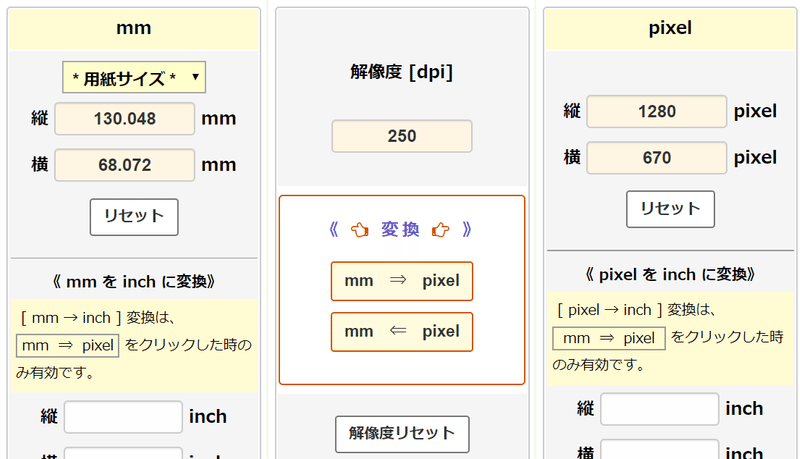Click the 《 mm を inch に変換》 heading
The image size is (800, 459).
[134, 282]
